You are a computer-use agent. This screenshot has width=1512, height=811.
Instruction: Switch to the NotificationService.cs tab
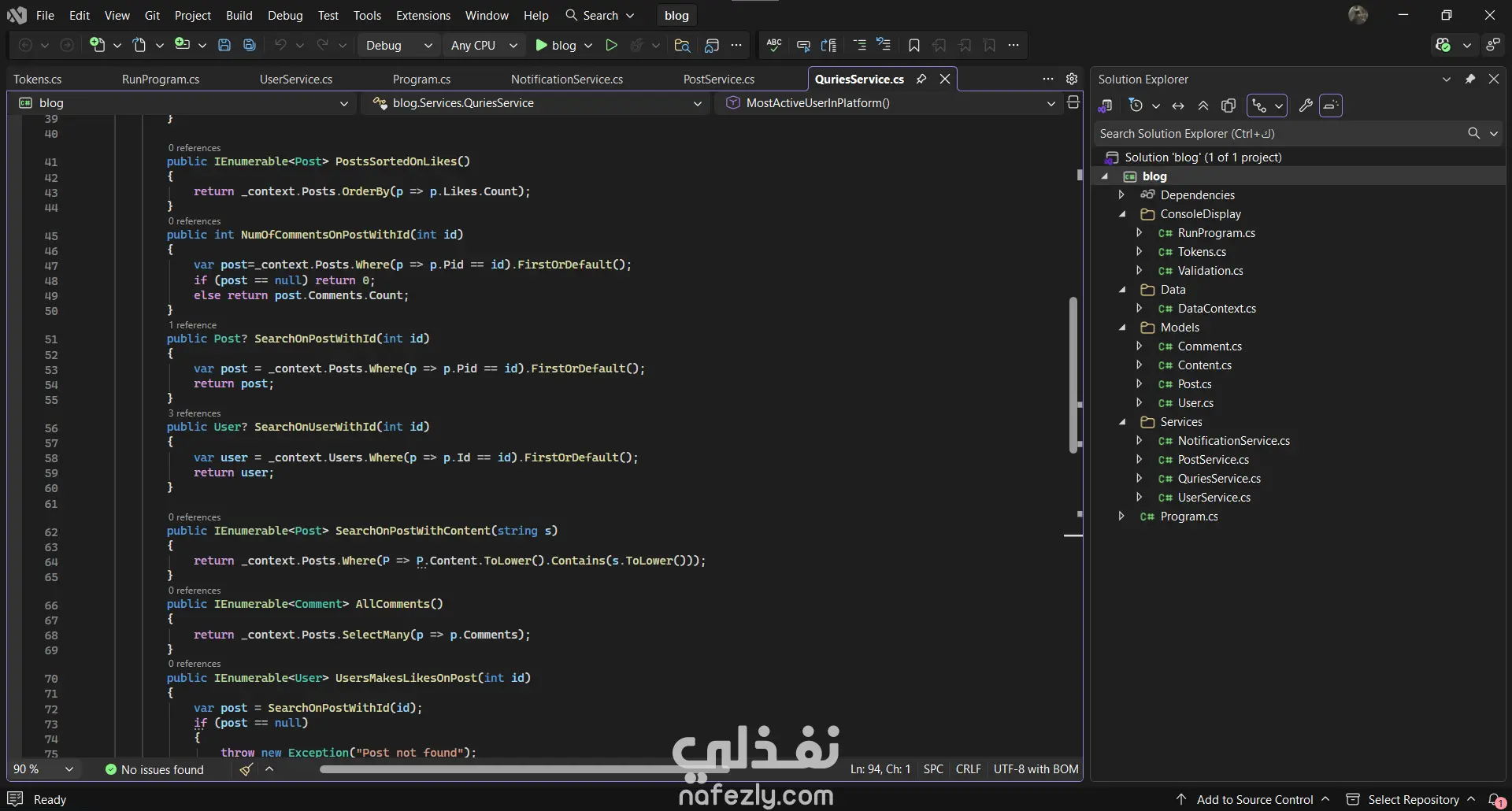pyautogui.click(x=567, y=79)
